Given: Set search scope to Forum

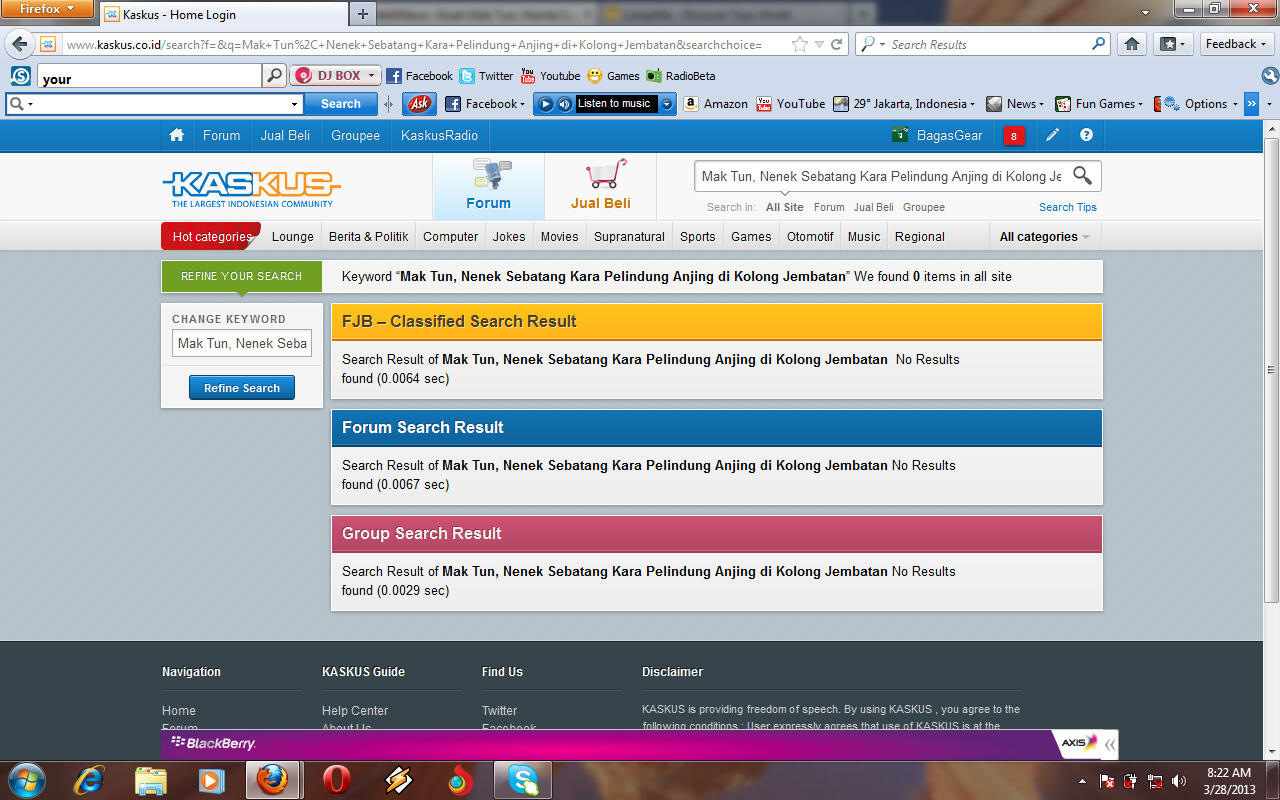Looking at the screenshot, I should tap(829, 207).
